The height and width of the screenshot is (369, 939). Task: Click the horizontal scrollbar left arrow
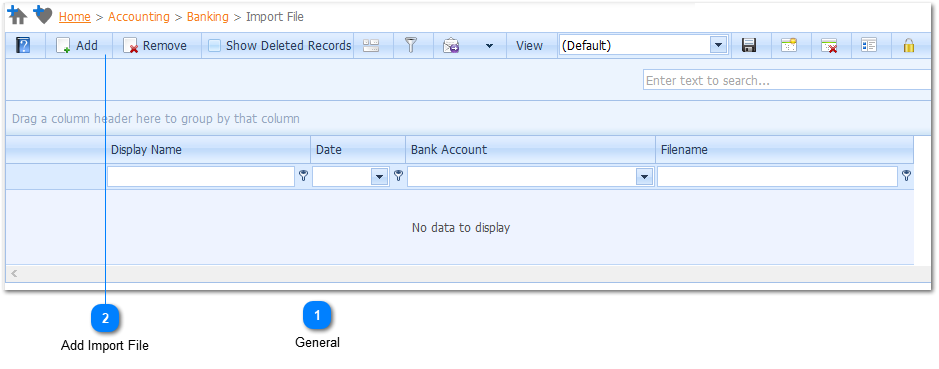click(14, 274)
